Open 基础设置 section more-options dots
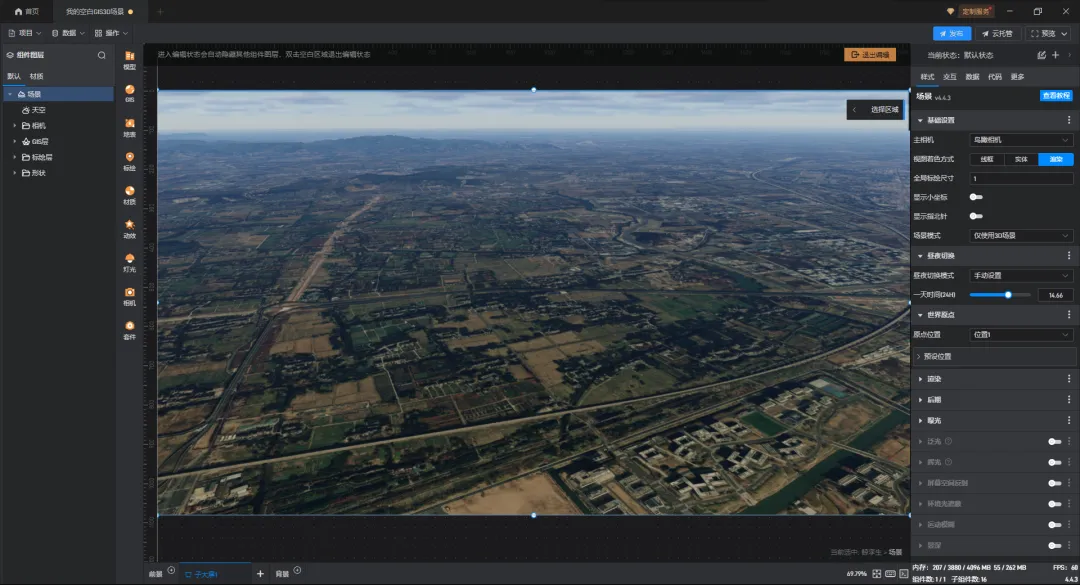 tap(1069, 120)
